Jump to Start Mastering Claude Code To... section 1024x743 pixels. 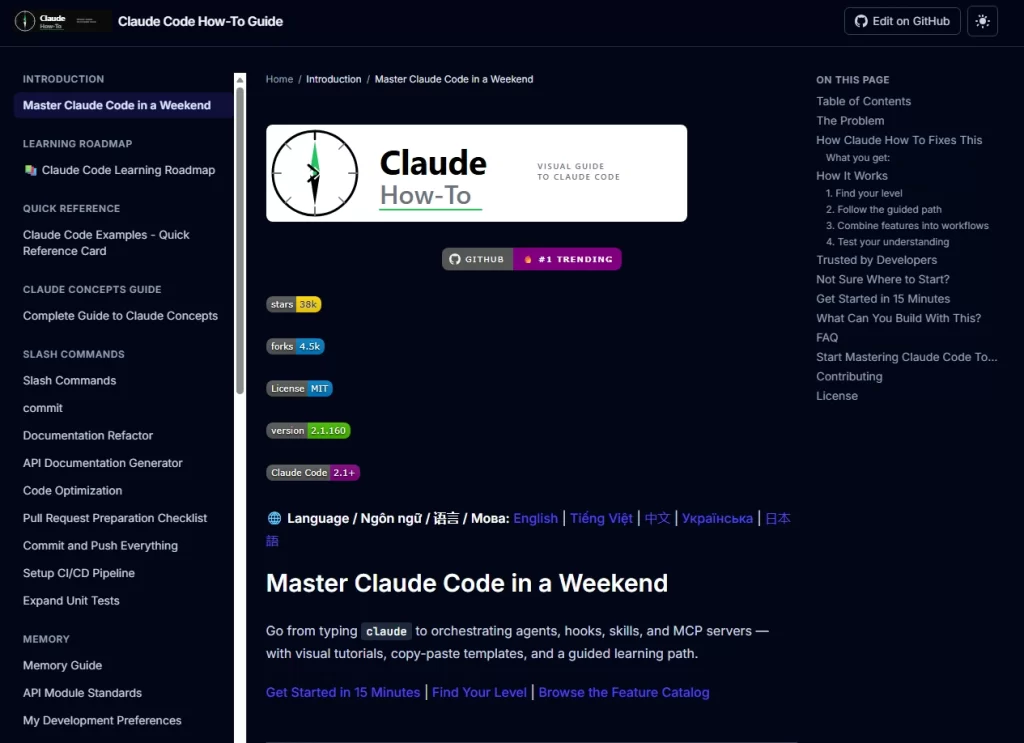click(x=906, y=357)
